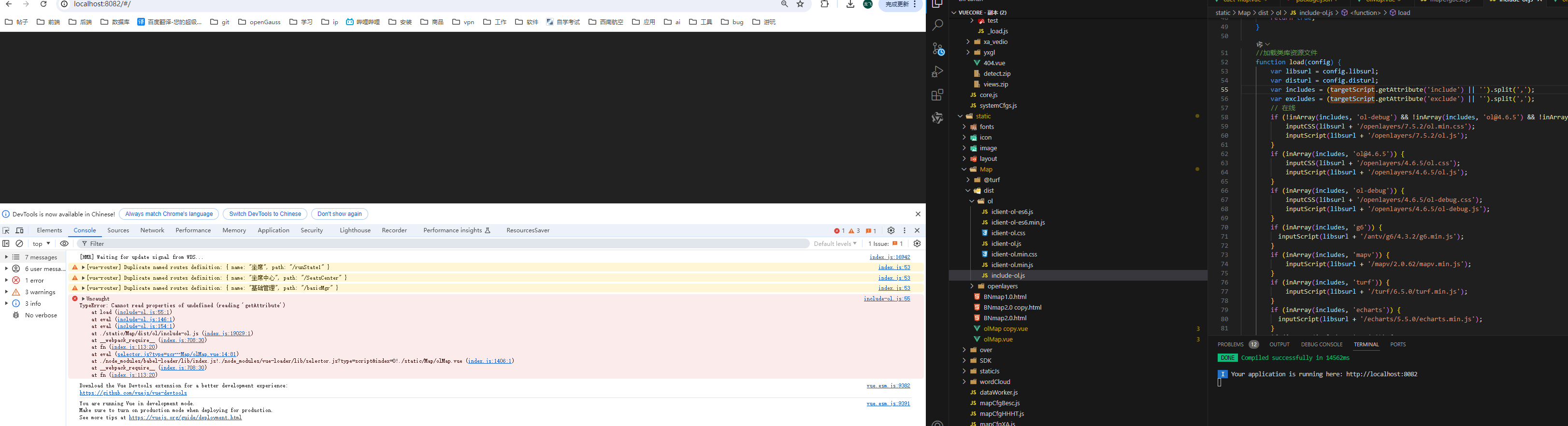The image size is (1568, 426).
Task: Expand the openlayers folder
Action: (972, 286)
